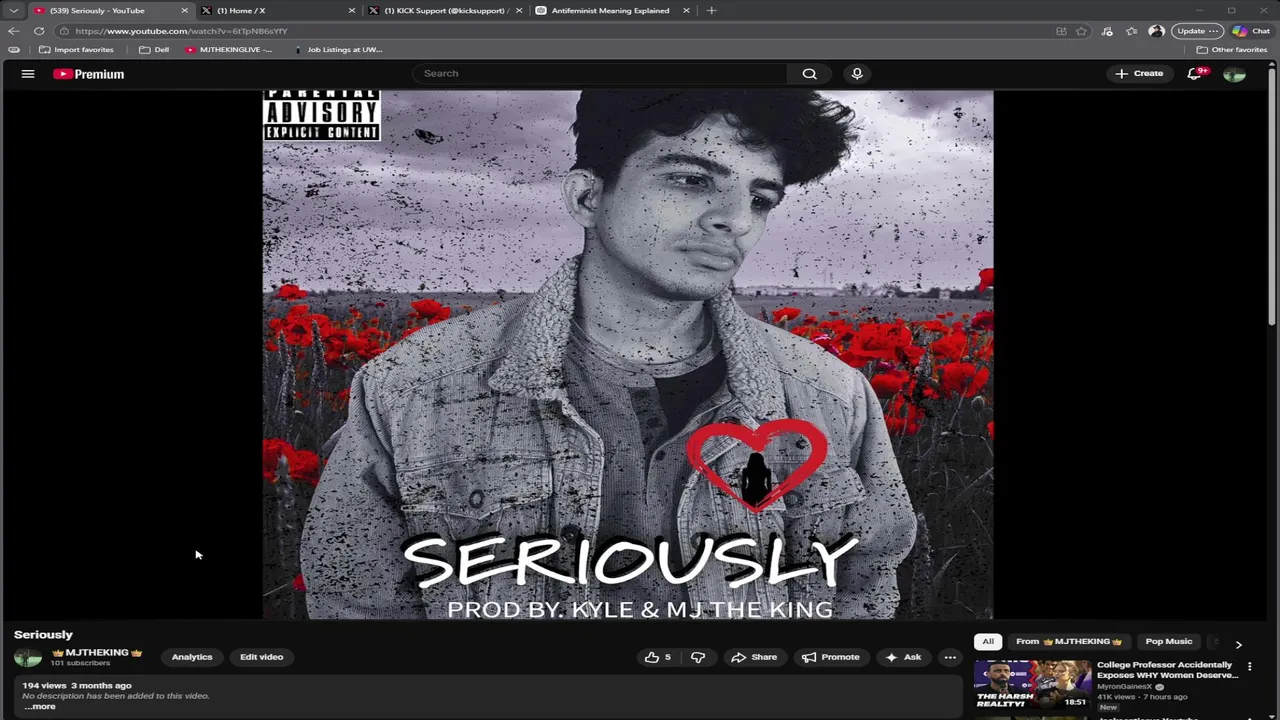The height and width of the screenshot is (720, 1280).
Task: Open the more actions three-dot menu
Action: [x=950, y=657]
